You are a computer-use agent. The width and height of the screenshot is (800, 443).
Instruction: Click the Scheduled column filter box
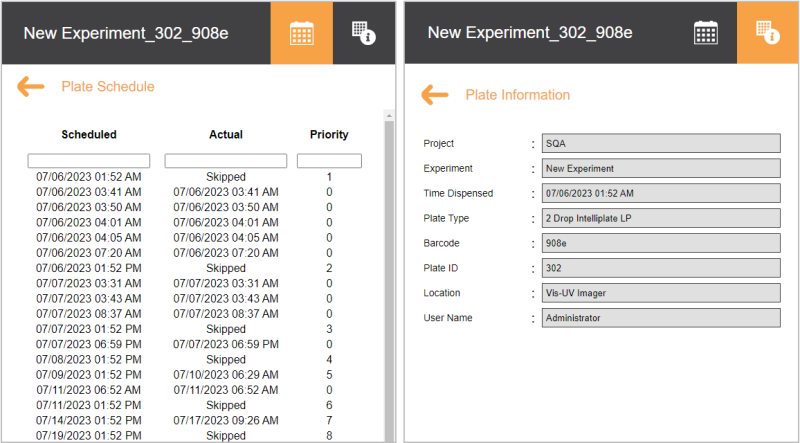pos(89,161)
